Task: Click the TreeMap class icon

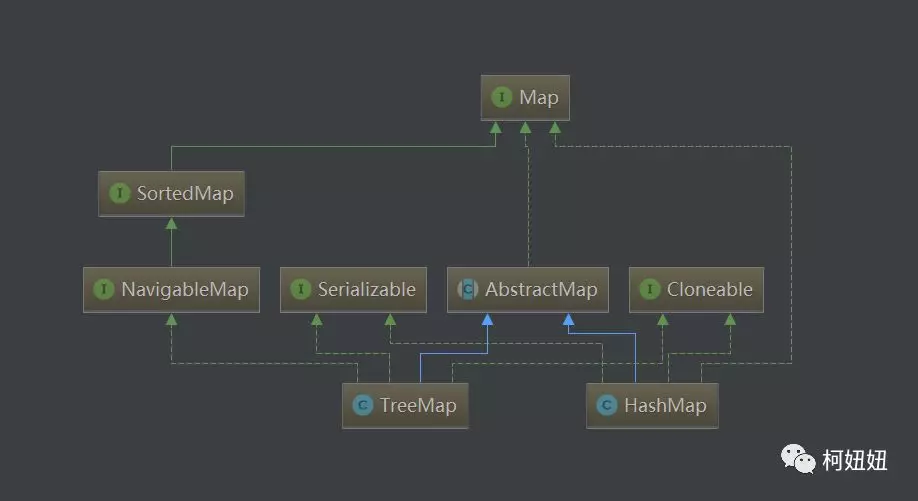Action: click(x=362, y=405)
